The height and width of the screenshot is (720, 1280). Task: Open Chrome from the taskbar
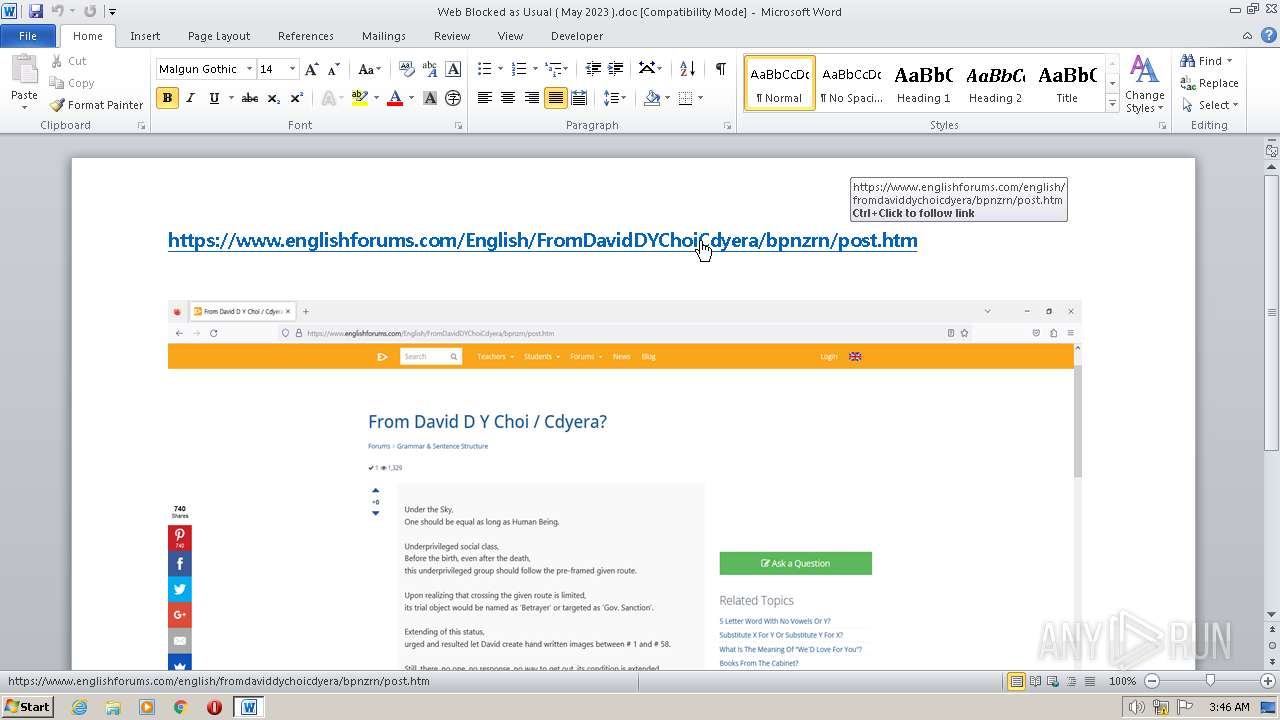click(180, 707)
